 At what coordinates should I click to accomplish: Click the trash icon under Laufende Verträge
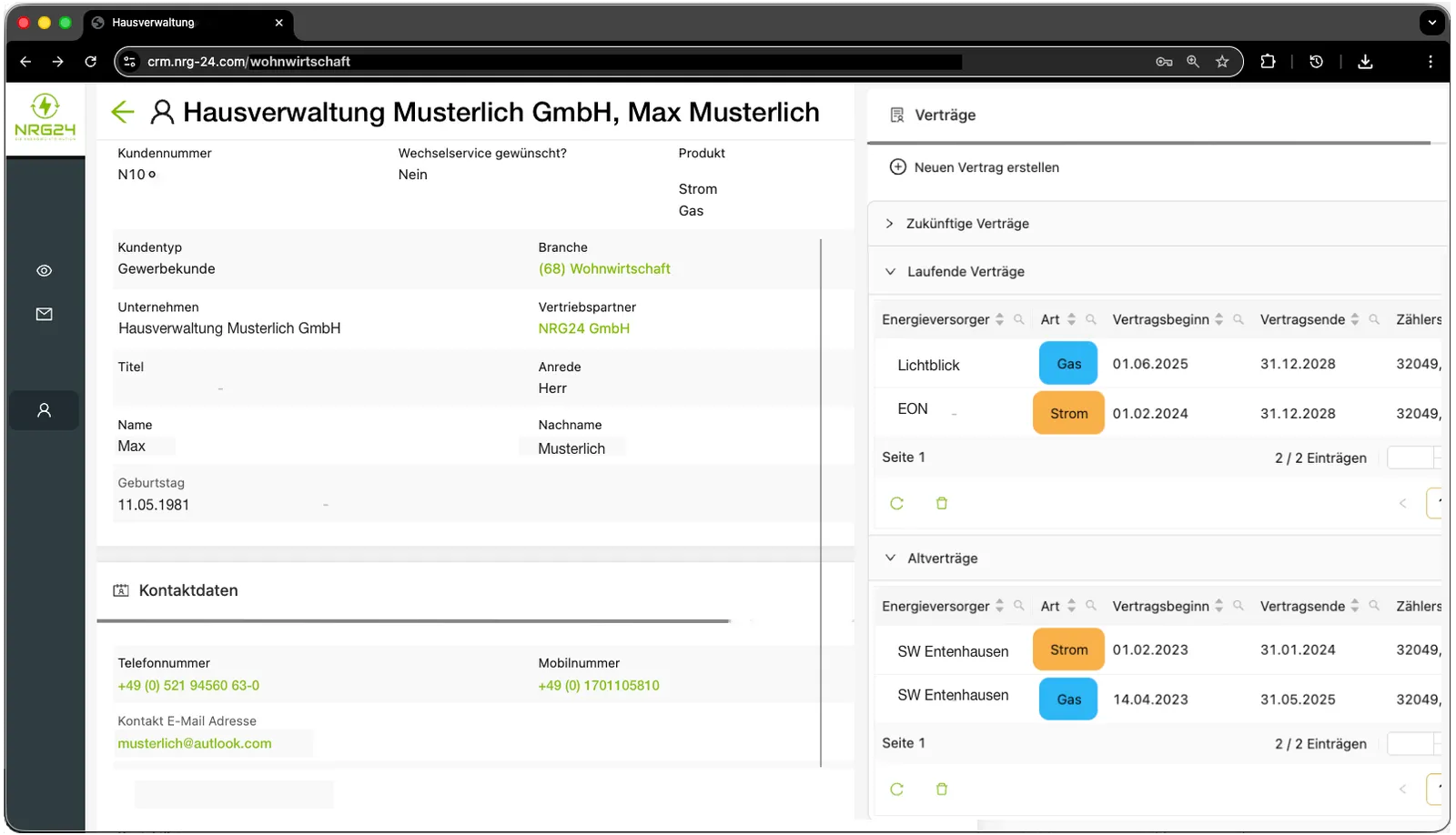pos(942,504)
